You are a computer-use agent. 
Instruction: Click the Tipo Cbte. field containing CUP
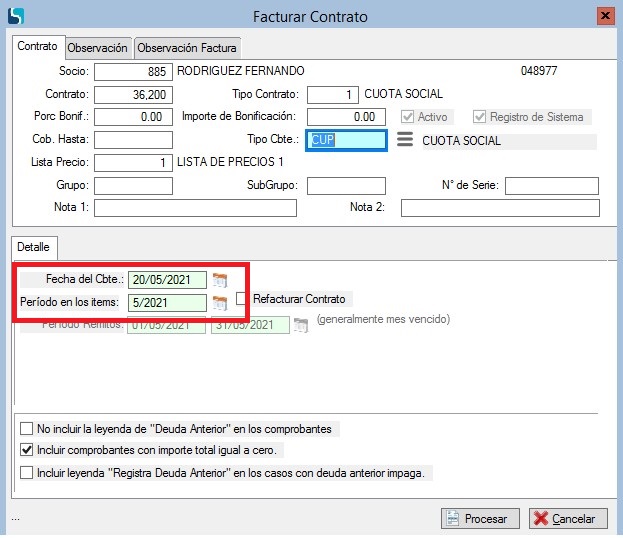click(x=346, y=140)
